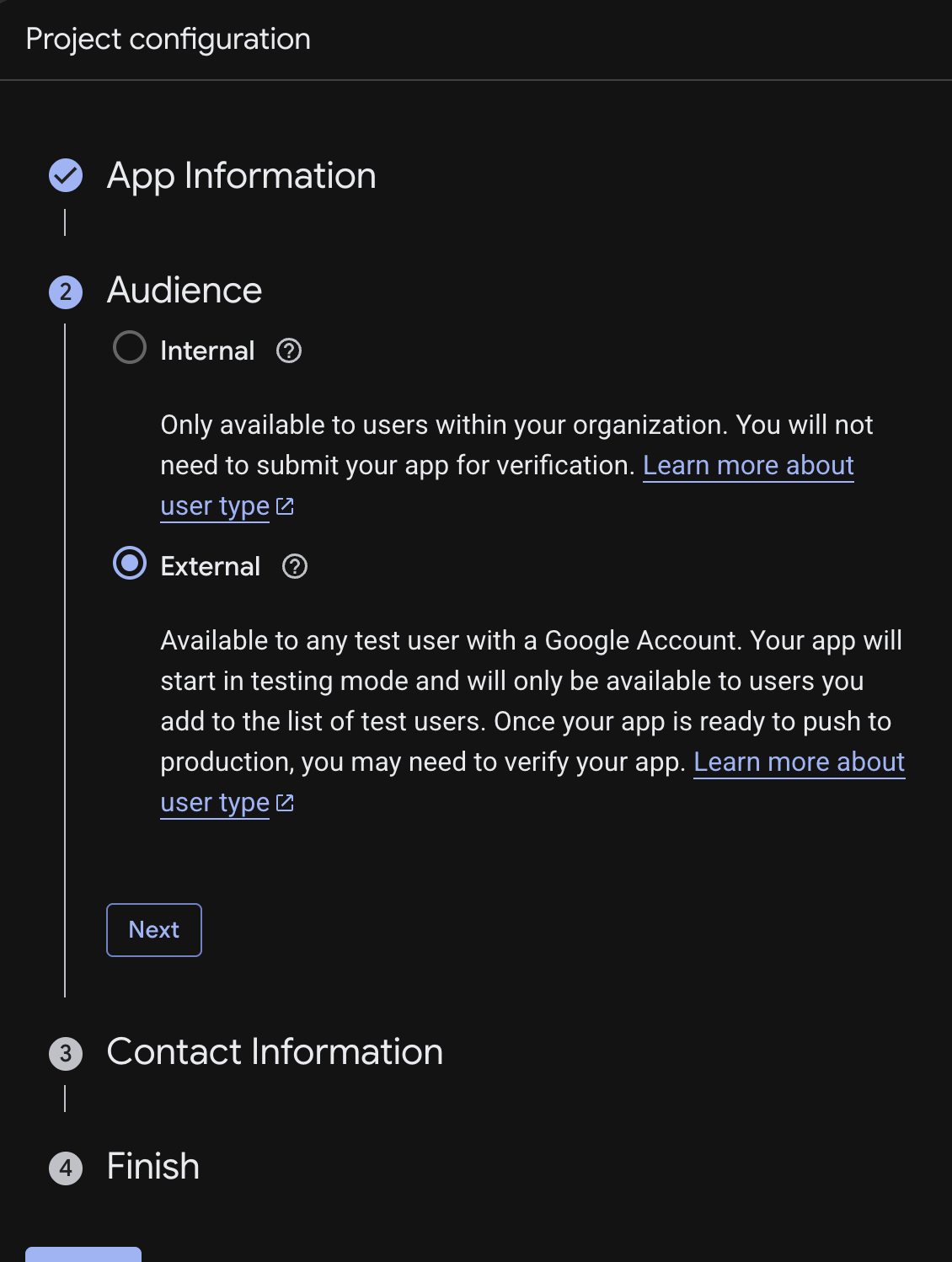Click the App Information completed checkmark icon
This screenshot has height=1262, width=952.
[66, 175]
